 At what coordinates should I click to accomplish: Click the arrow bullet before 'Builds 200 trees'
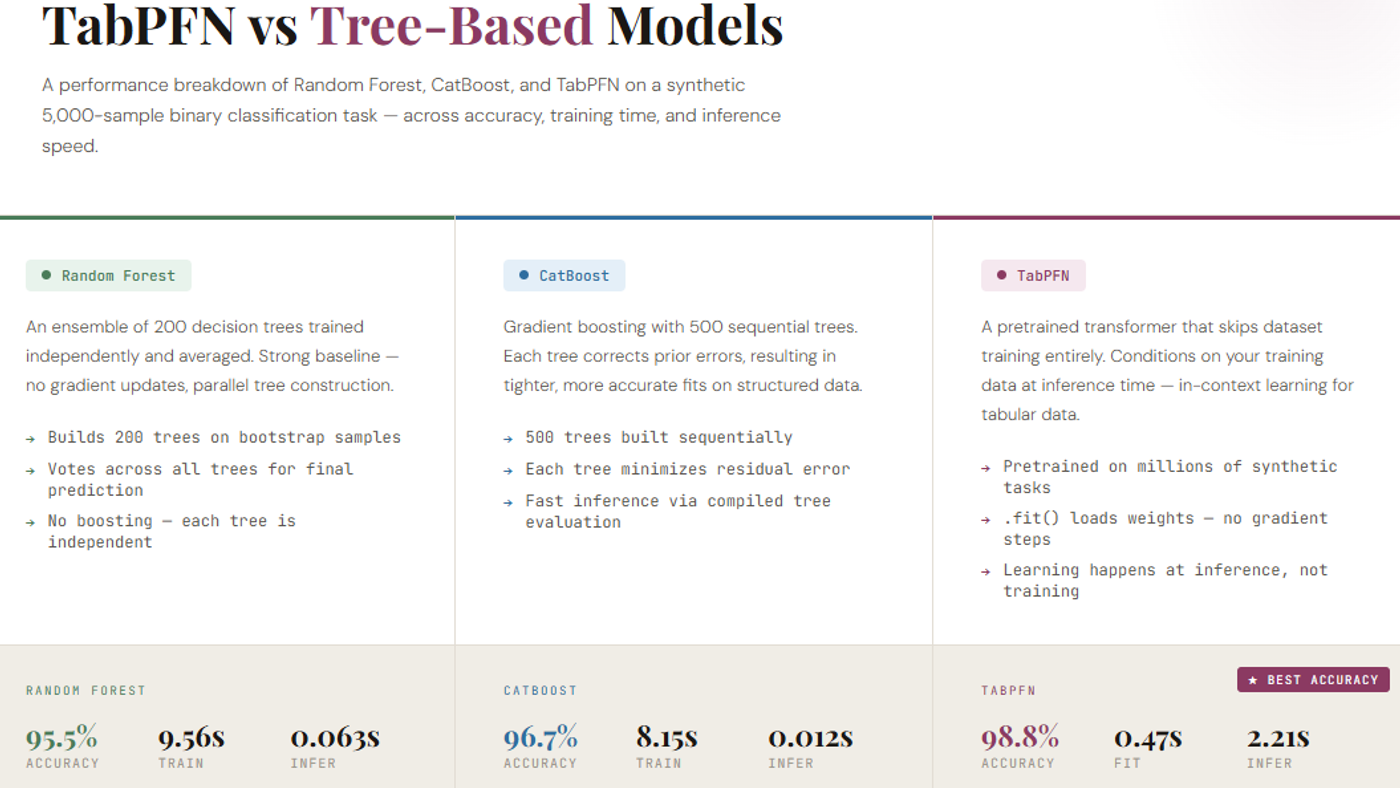(x=32, y=438)
